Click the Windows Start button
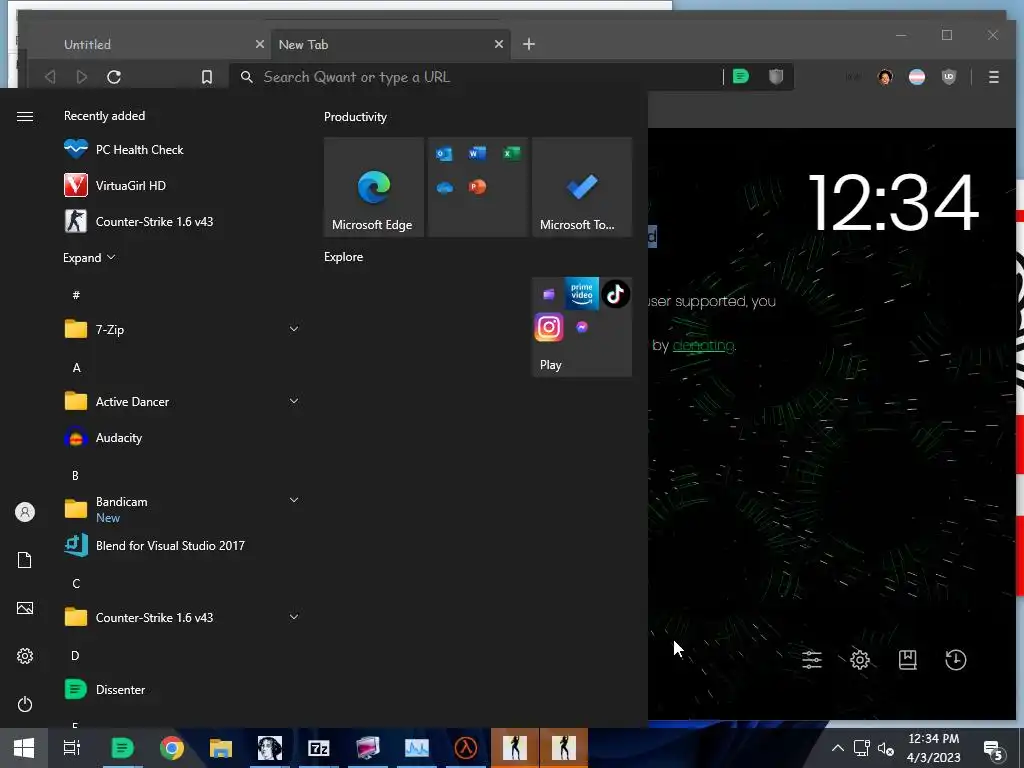The image size is (1024, 768). 24,748
